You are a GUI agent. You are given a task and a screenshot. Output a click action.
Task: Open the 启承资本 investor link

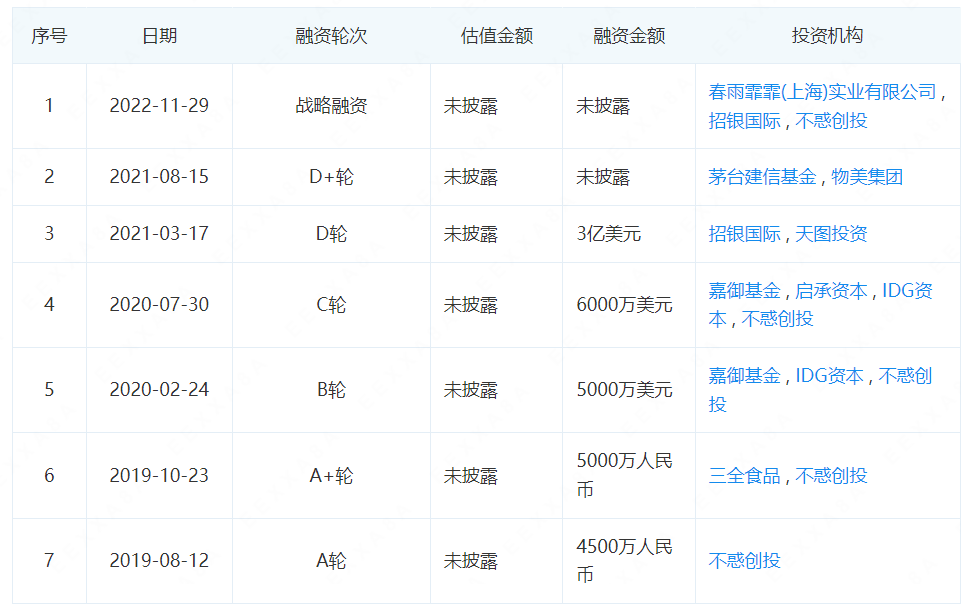(x=831, y=291)
